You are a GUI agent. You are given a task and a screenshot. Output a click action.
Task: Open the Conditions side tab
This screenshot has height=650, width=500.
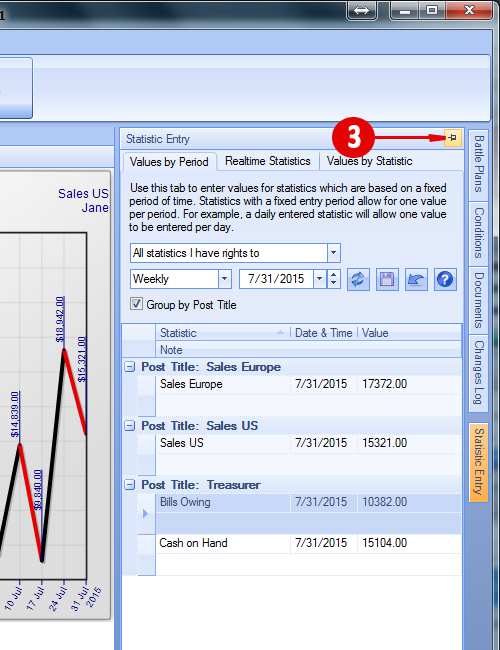[478, 233]
